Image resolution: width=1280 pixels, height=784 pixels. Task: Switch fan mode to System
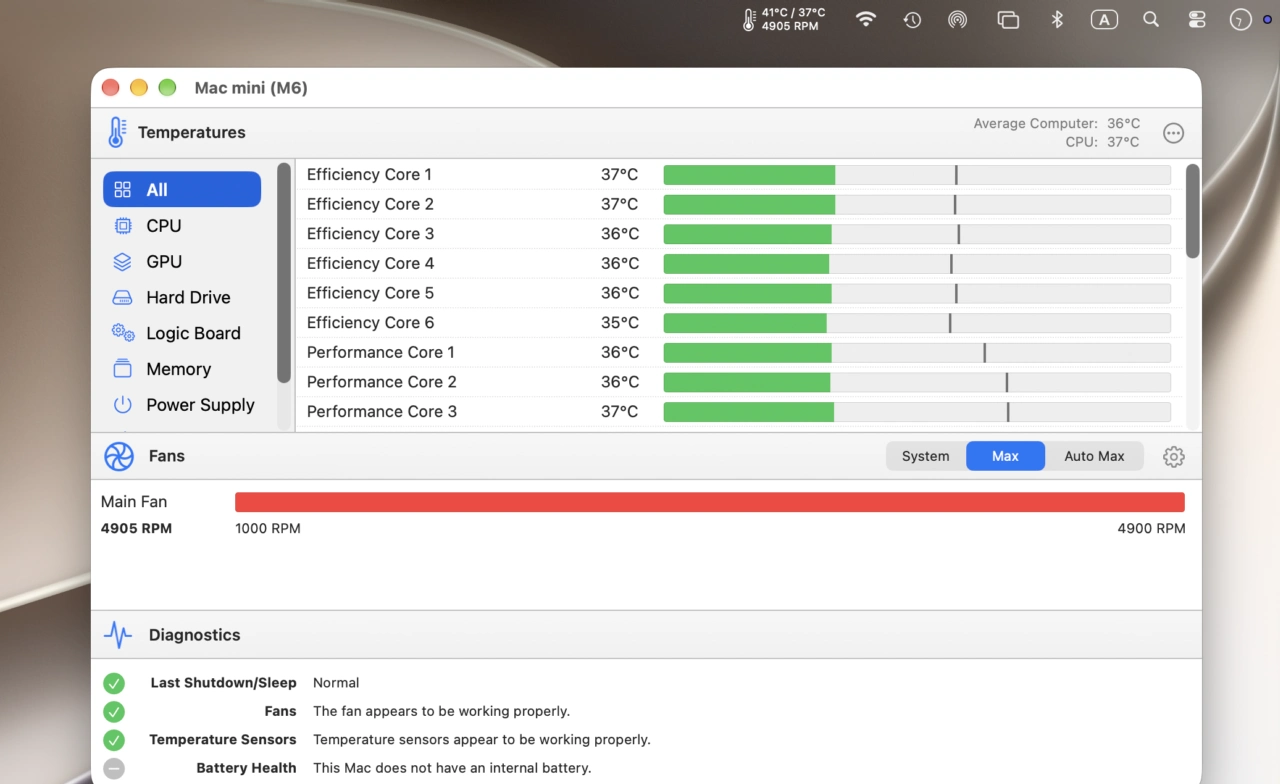click(926, 456)
